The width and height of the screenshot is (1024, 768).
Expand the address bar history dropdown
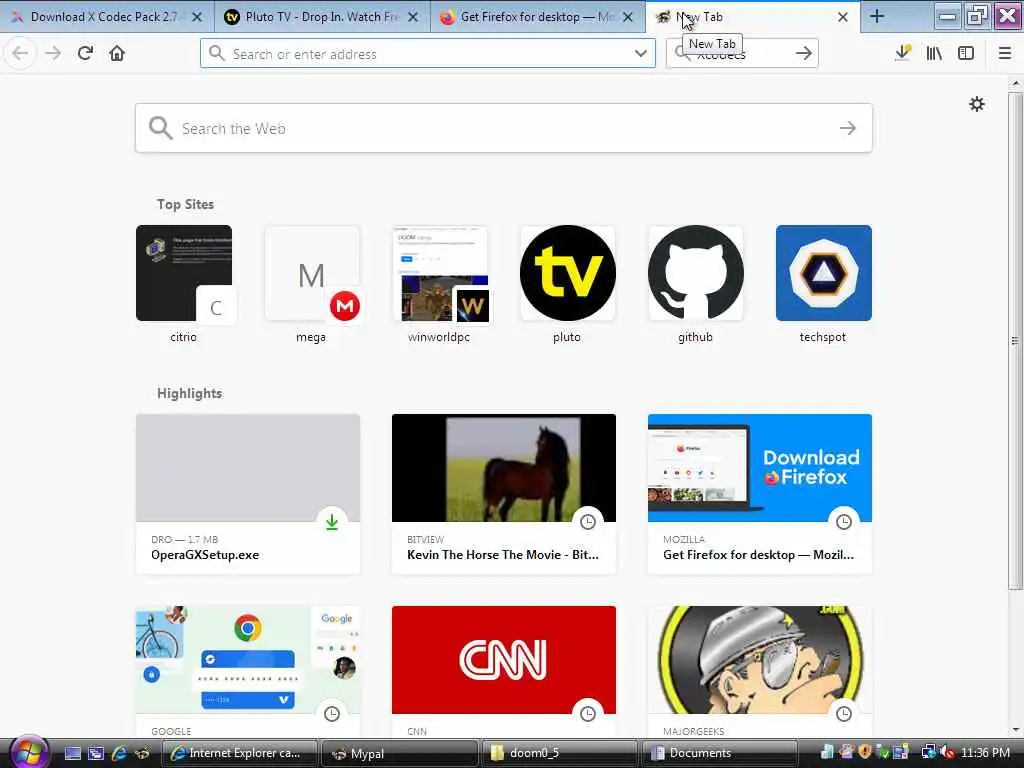click(641, 54)
